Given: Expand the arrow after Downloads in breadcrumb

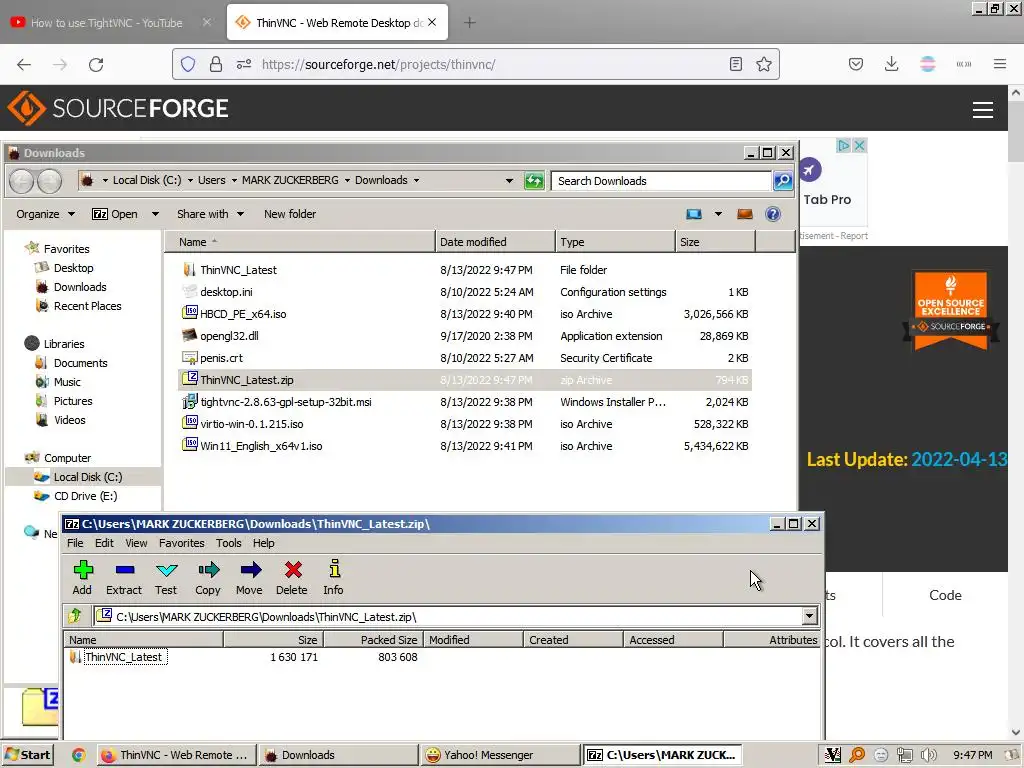Looking at the screenshot, I should (416, 180).
